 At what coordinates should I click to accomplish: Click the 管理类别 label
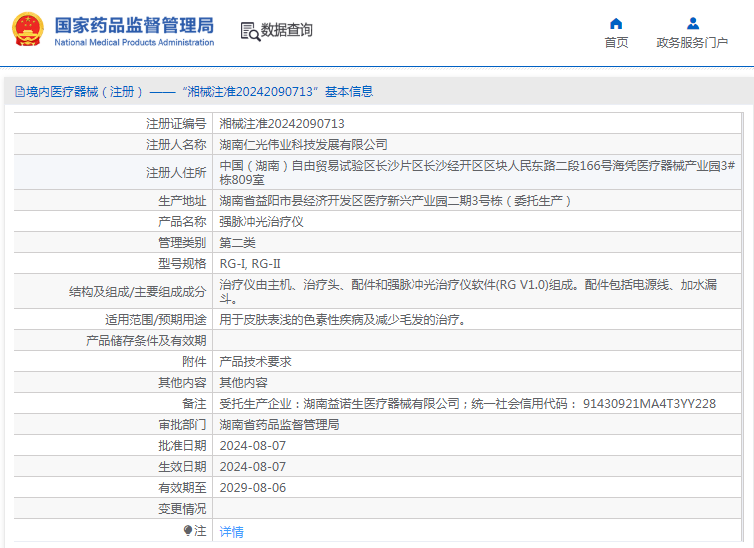click(182, 243)
